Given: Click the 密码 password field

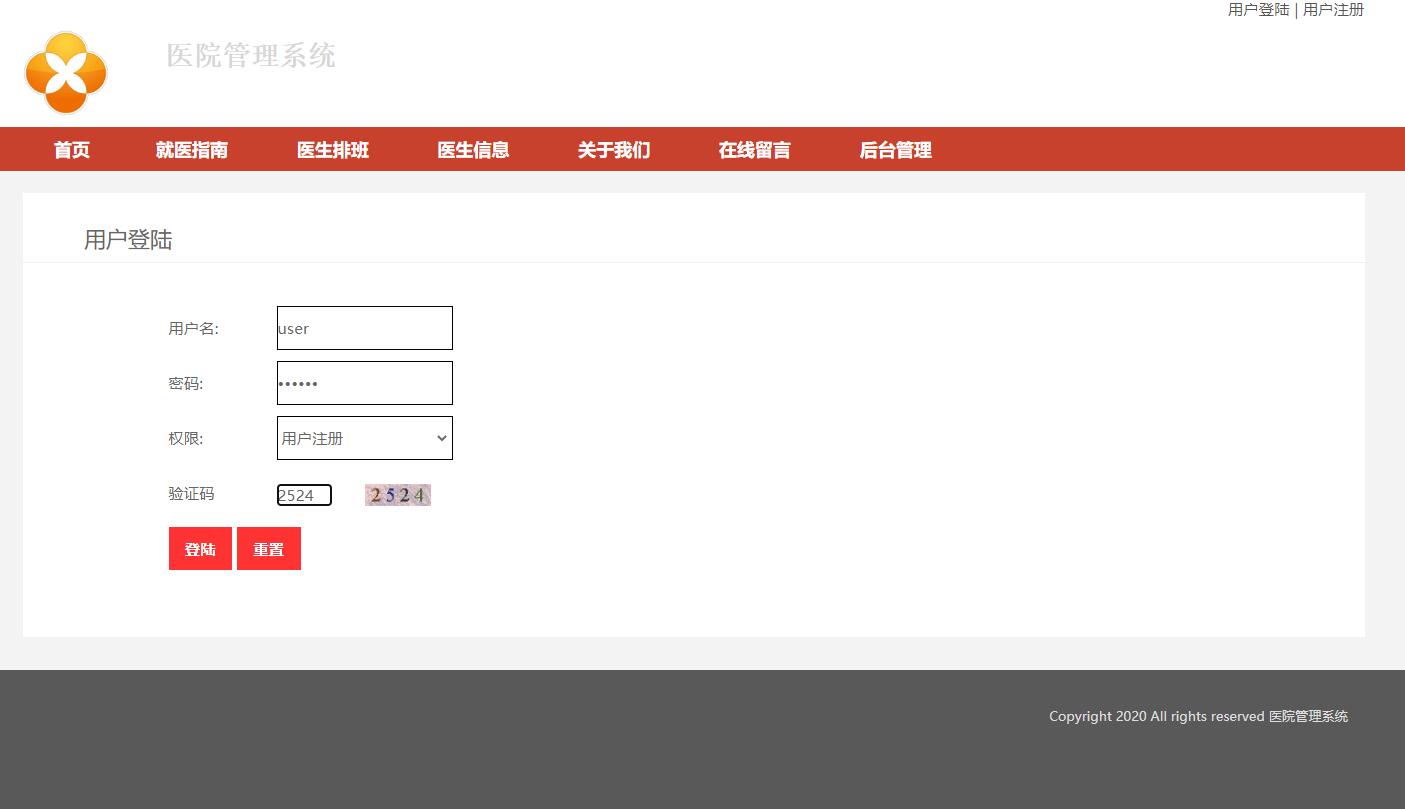Looking at the screenshot, I should [364, 383].
